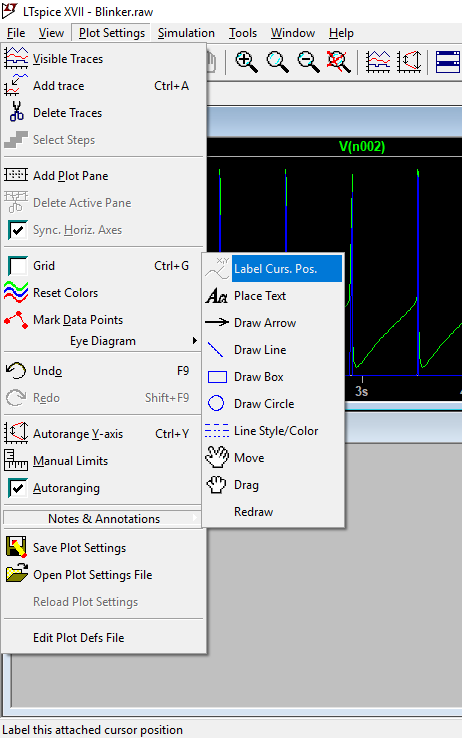Click the Reset Colors wave icon

(x=16, y=292)
